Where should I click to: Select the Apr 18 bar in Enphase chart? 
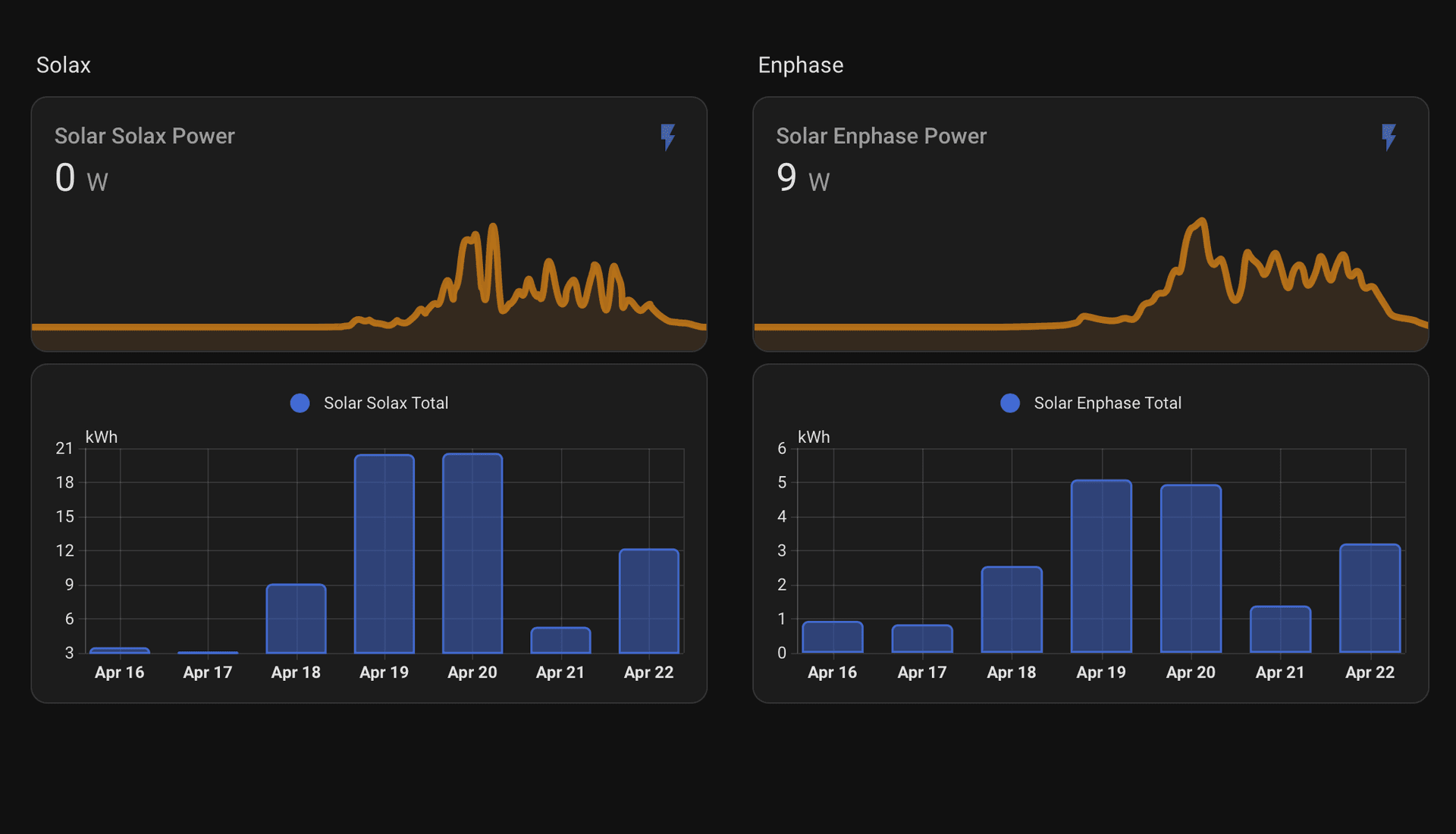pos(1012,610)
